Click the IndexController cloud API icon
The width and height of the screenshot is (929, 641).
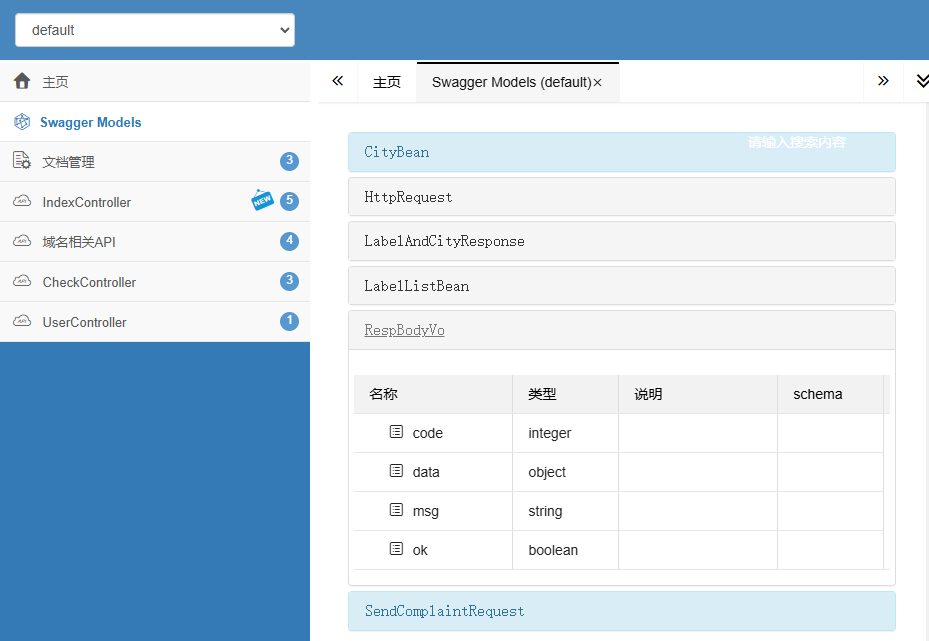point(22,202)
